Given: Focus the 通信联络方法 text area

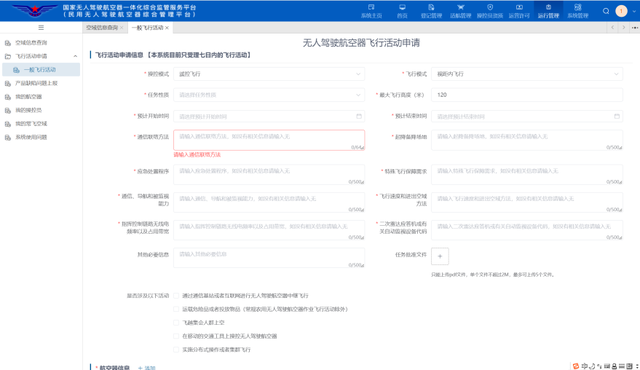Looking at the screenshot, I should tap(269, 140).
